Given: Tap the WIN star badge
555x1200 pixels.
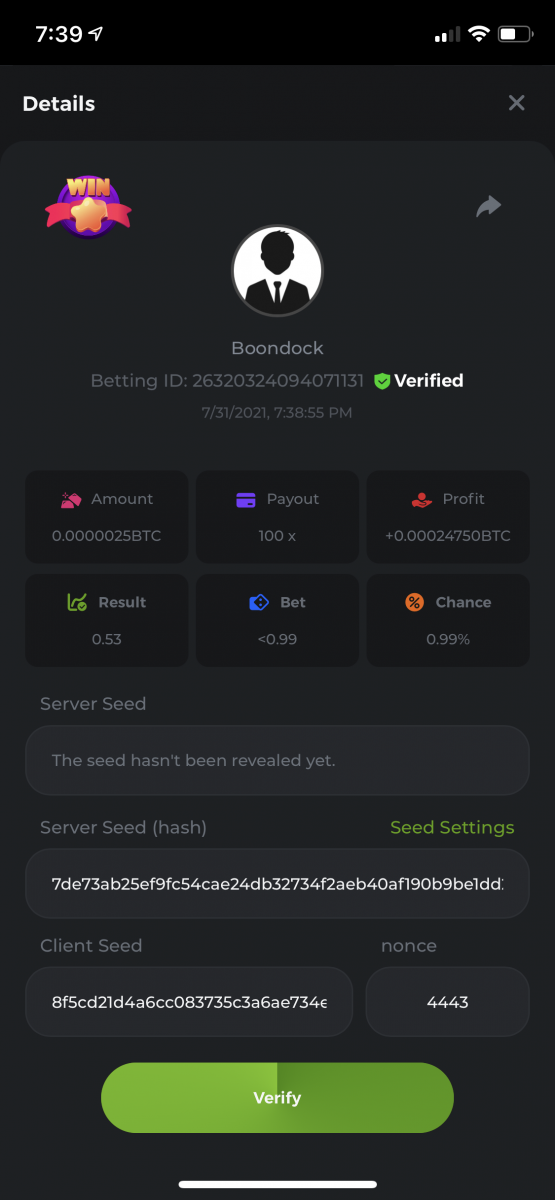Looking at the screenshot, I should click(x=88, y=206).
